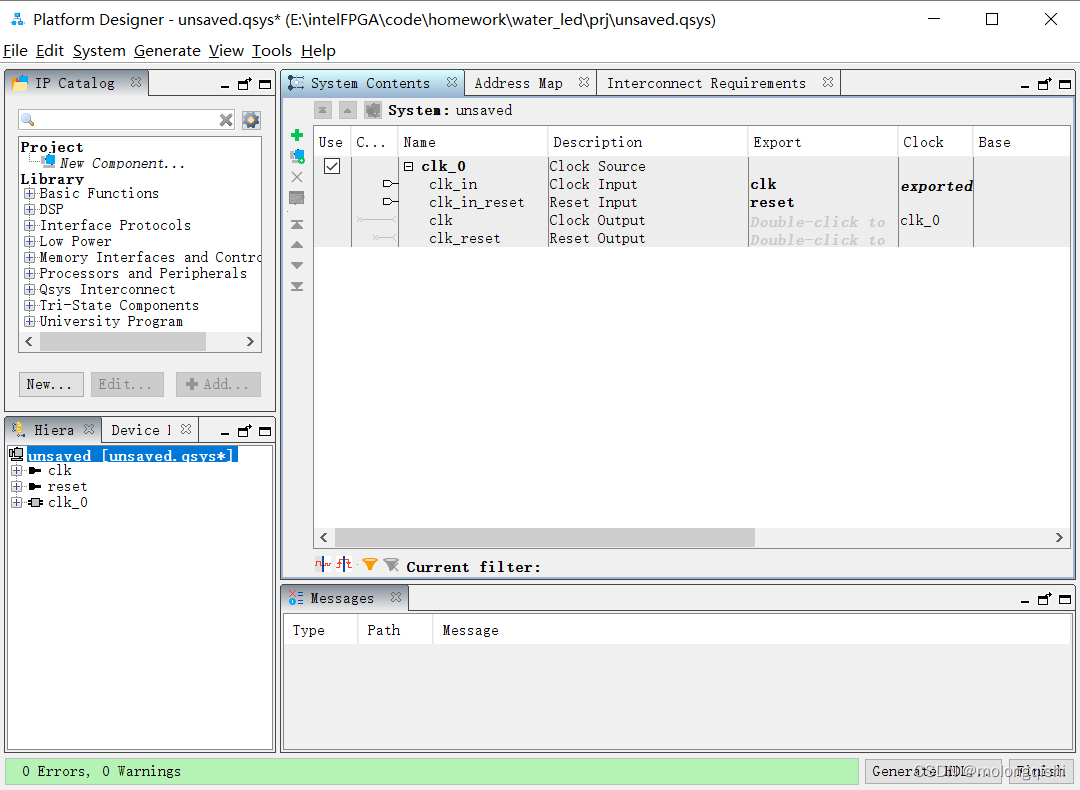Click the gray X remove component icon
Image resolution: width=1080 pixels, height=790 pixels.
297,177
